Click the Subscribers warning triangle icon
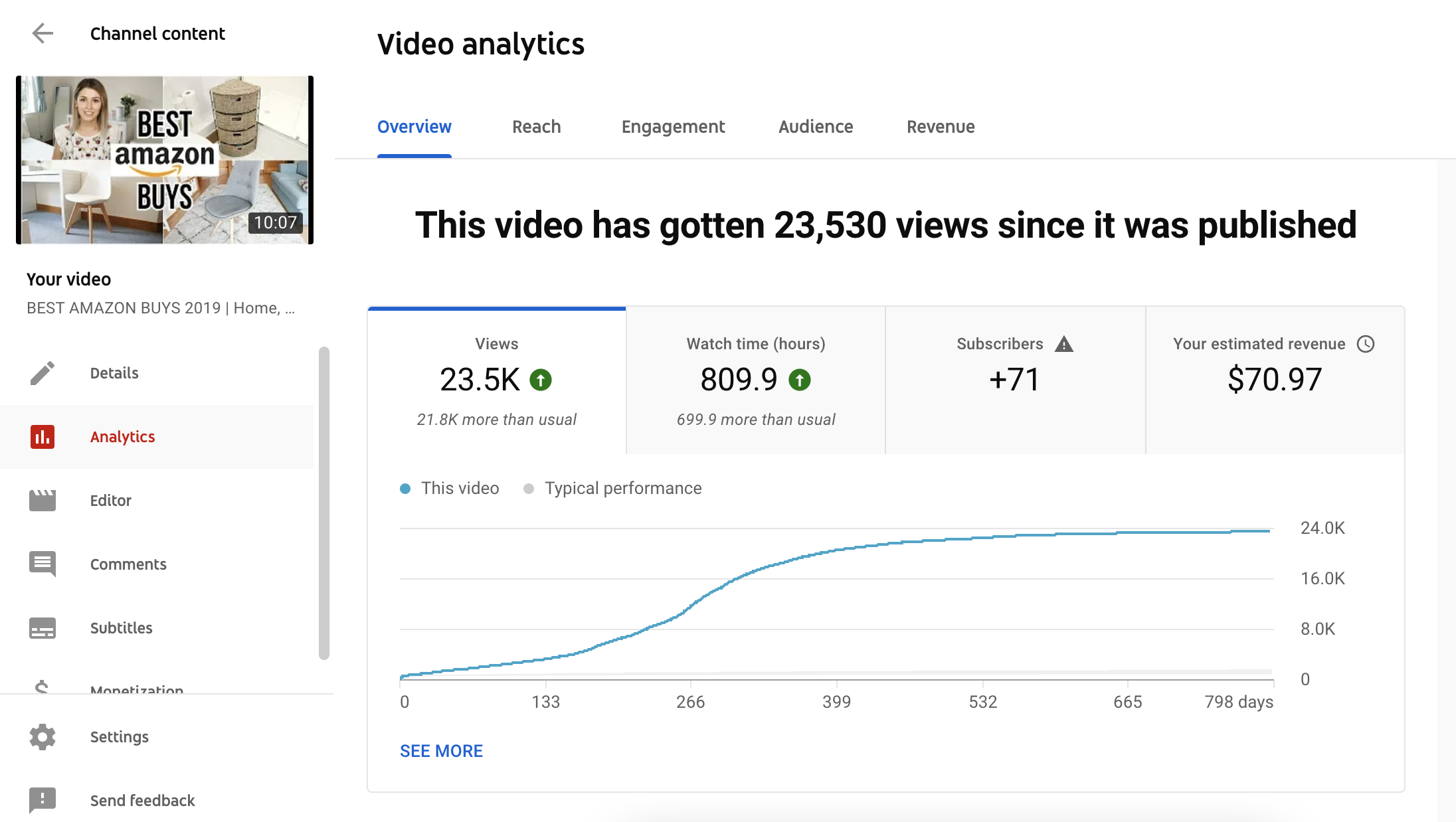The width and height of the screenshot is (1456, 822). pyautogui.click(x=1064, y=344)
